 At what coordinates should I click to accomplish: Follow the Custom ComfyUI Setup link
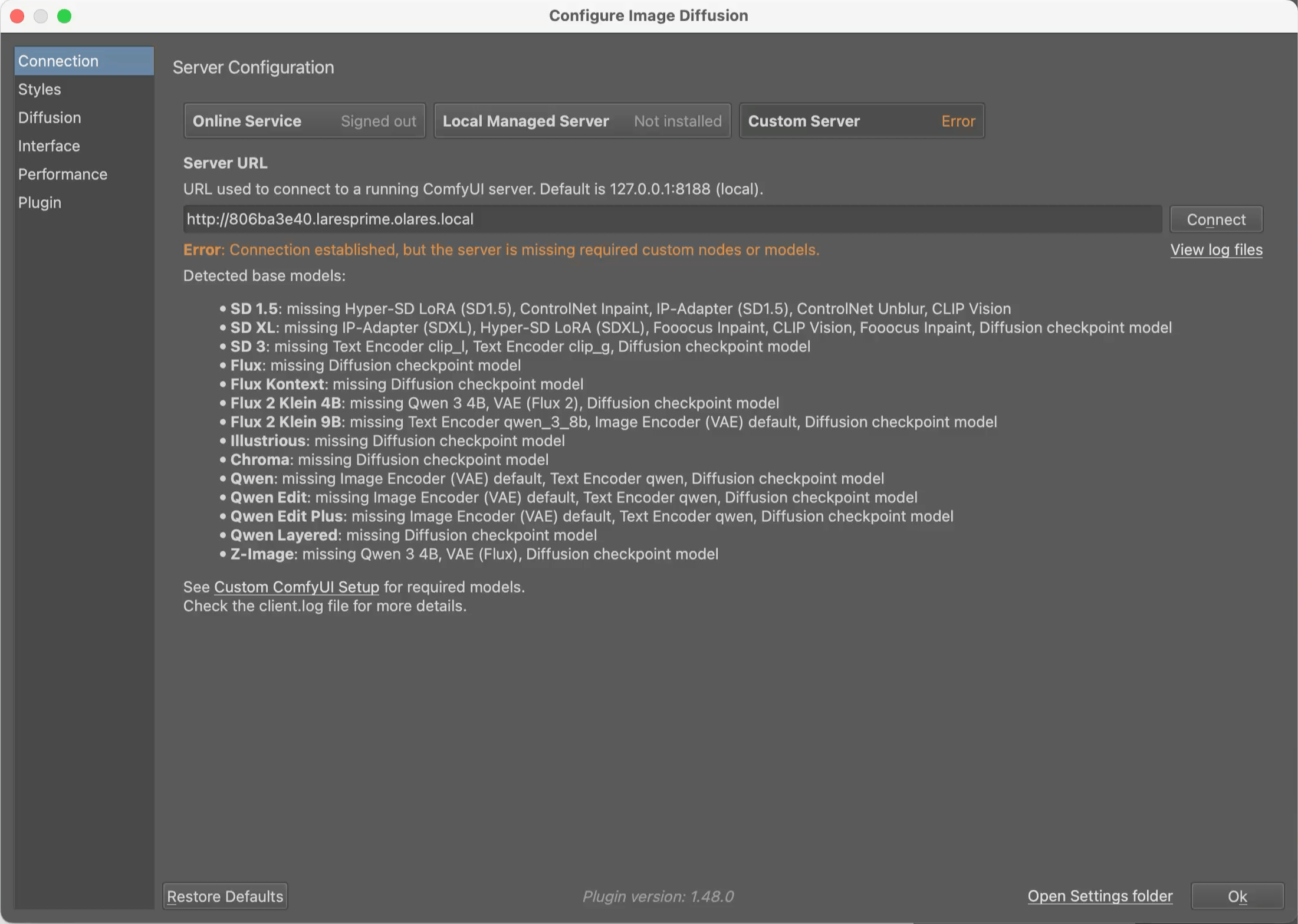[x=296, y=587]
